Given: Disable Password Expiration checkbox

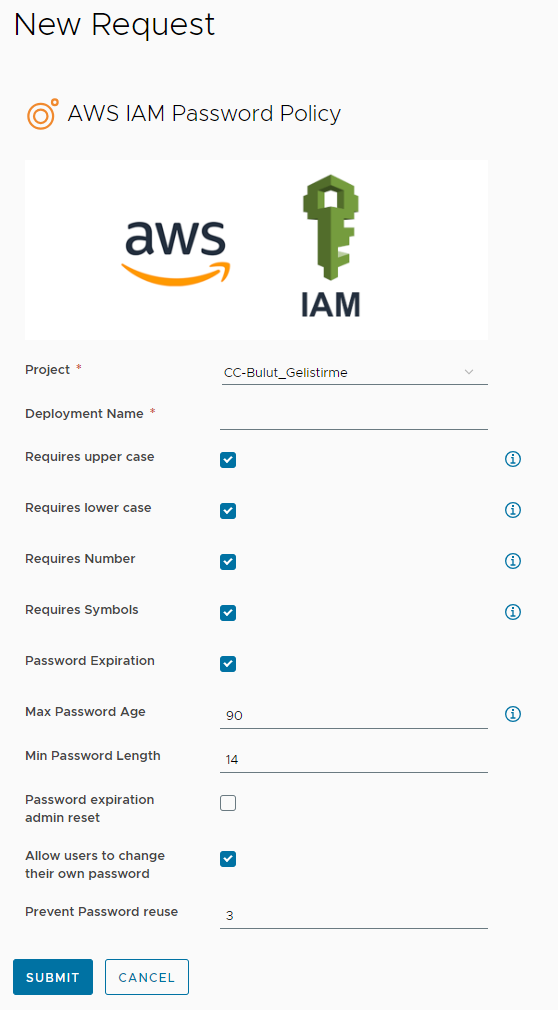Looking at the screenshot, I should [228, 663].
